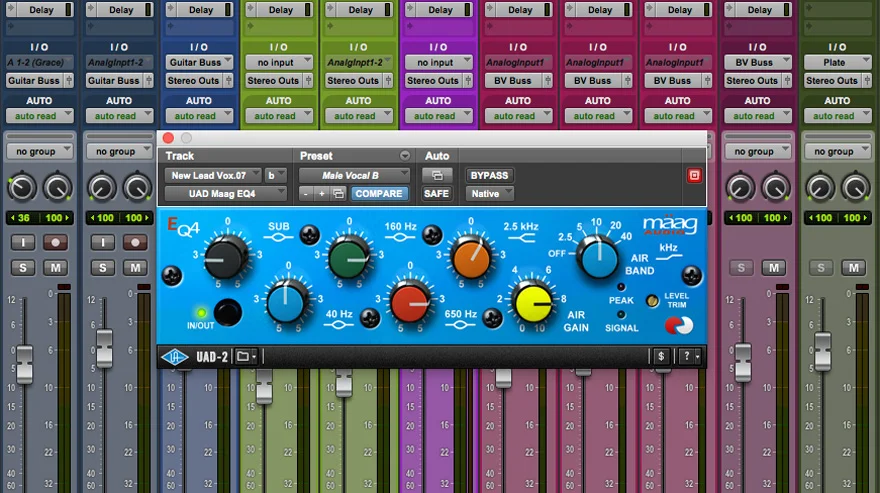Click the automation enable icon under Auto
880x493 pixels.
[437, 176]
